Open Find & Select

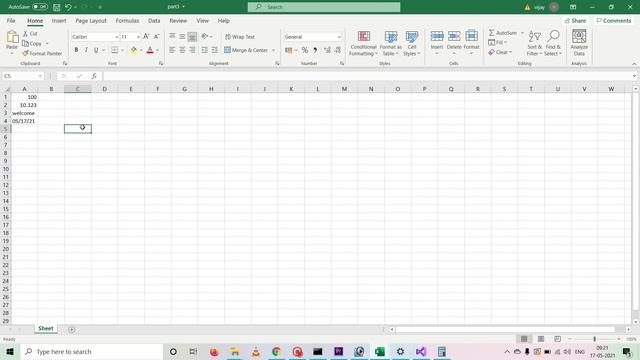[x=553, y=43]
